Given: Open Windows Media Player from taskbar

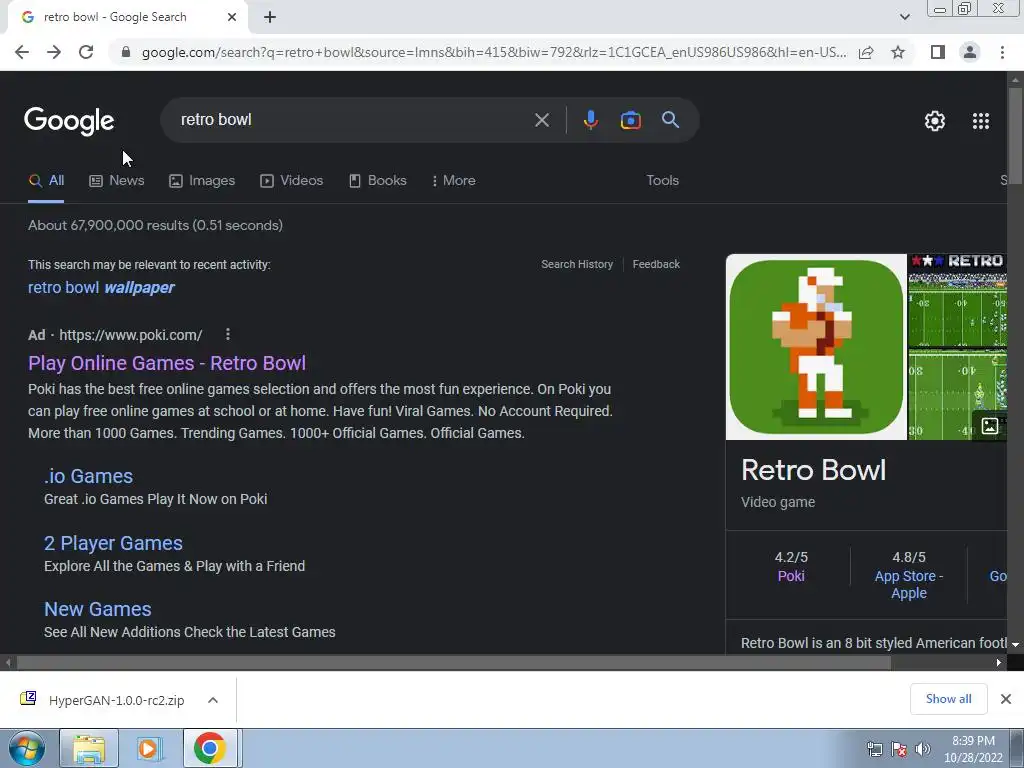Looking at the screenshot, I should pos(149,748).
